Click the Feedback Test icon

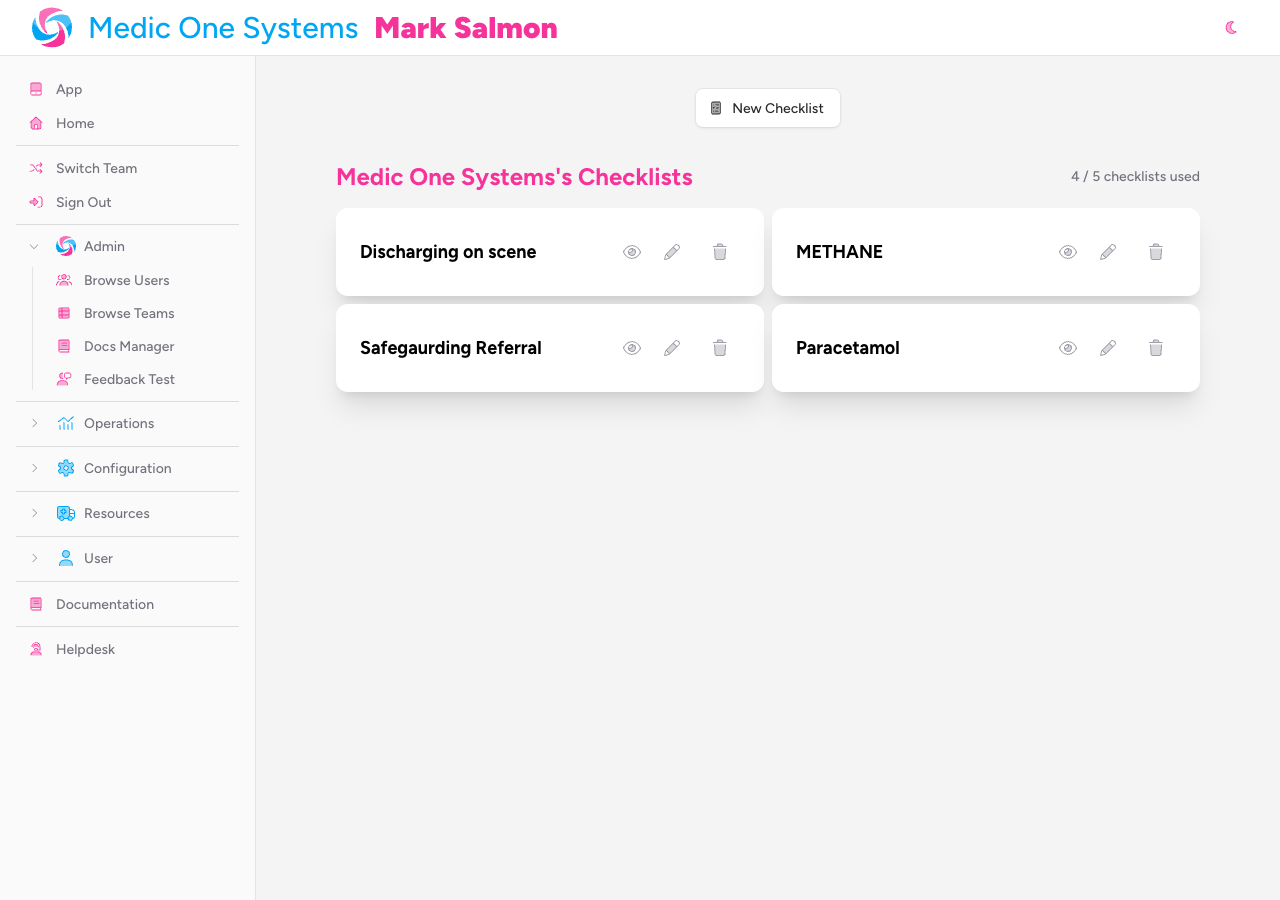click(64, 378)
